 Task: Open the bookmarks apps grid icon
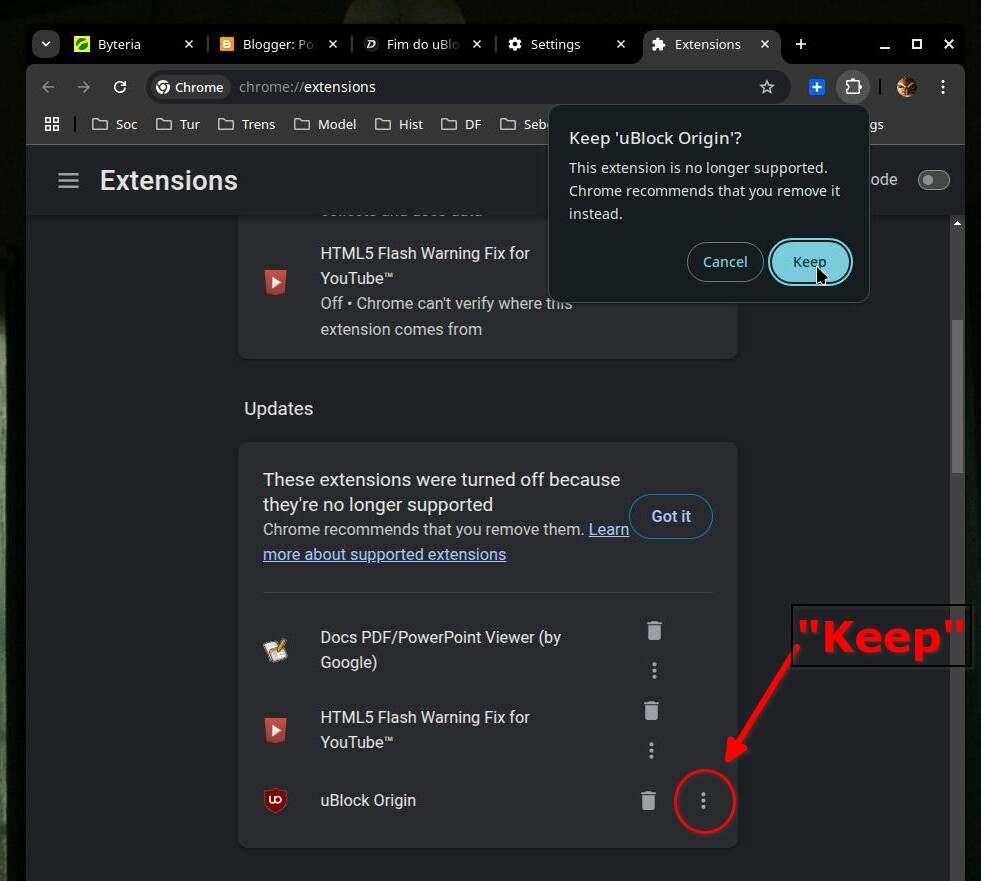(x=52, y=124)
